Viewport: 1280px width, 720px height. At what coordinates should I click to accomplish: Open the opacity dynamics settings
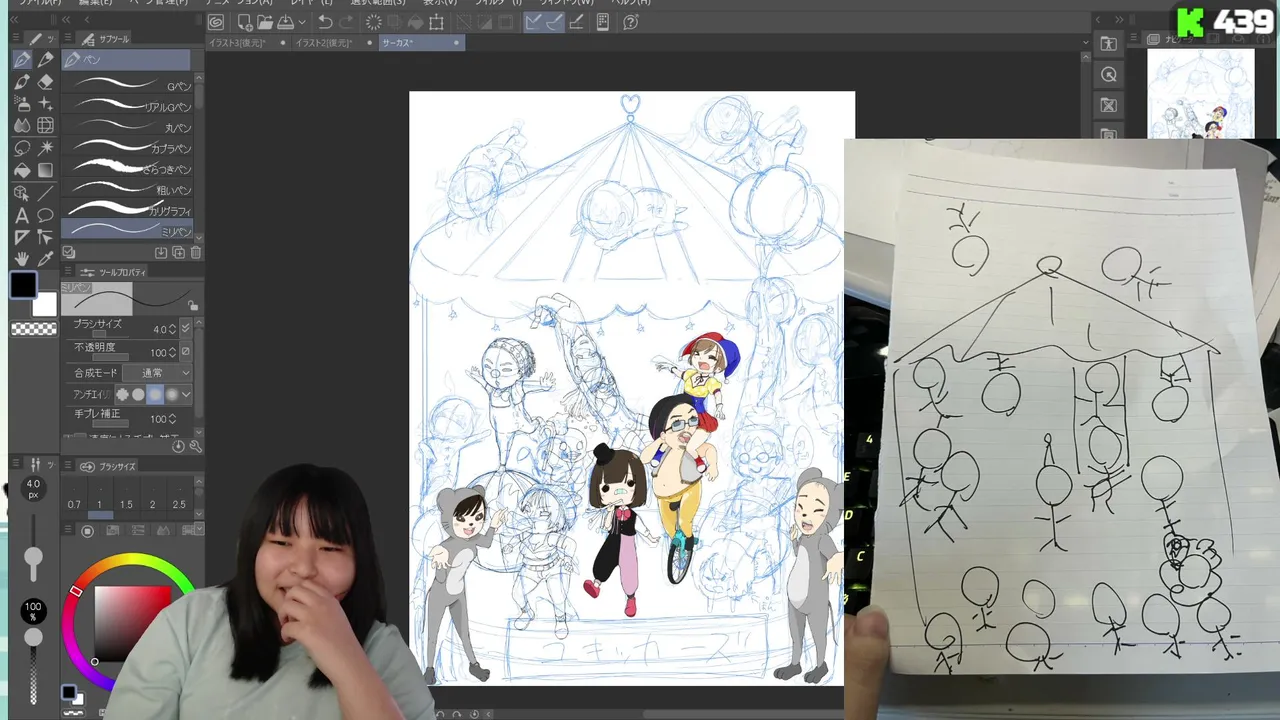coord(185,352)
